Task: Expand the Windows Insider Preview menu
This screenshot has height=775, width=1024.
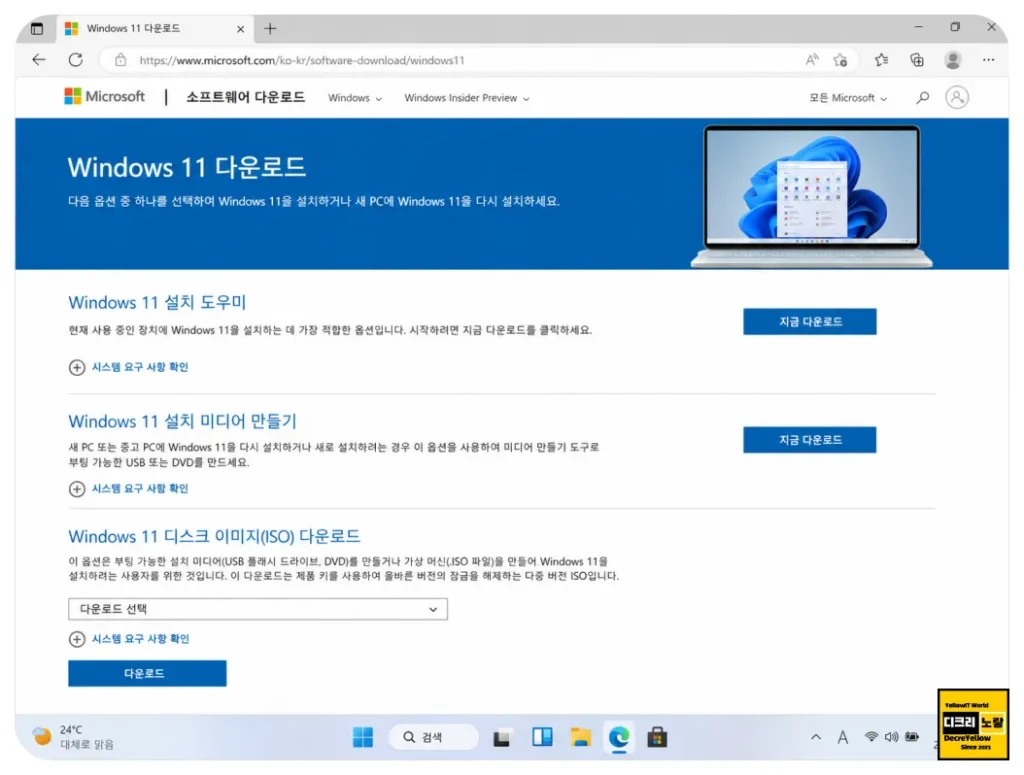Action: click(466, 98)
